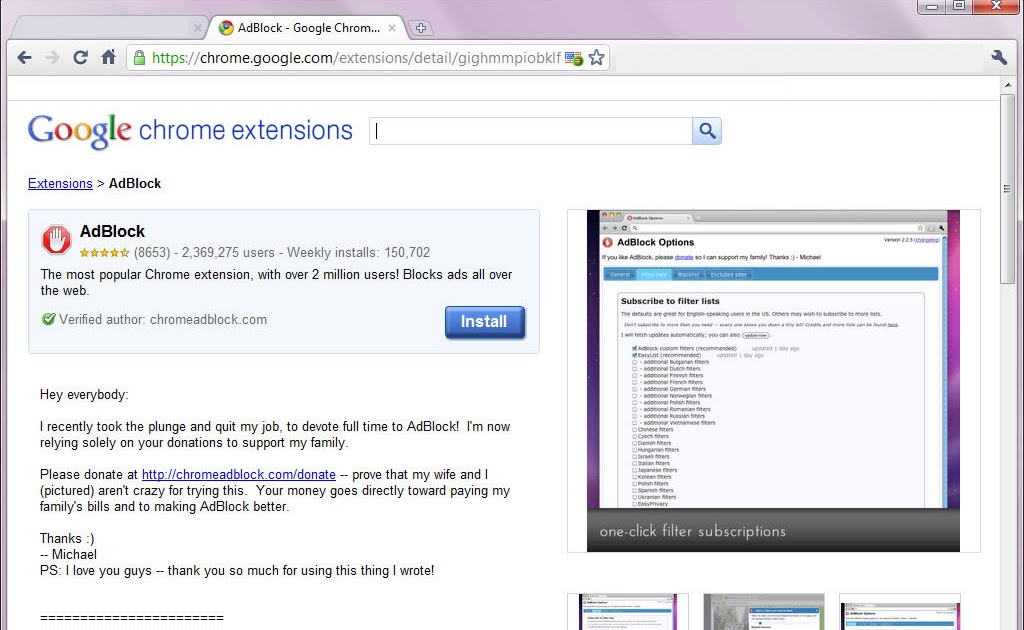Minimize the Chrome window
This screenshot has width=1024, height=630.
point(932,6)
